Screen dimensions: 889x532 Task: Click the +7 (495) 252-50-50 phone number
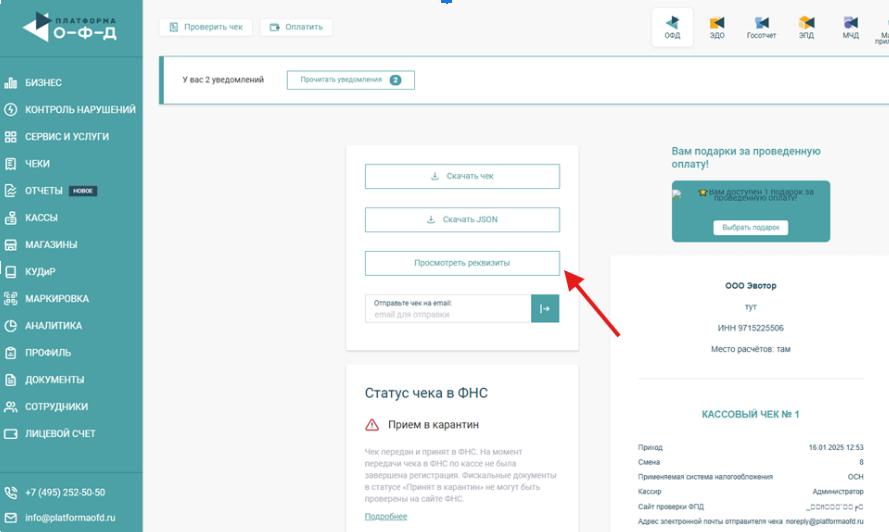[x=65, y=492]
